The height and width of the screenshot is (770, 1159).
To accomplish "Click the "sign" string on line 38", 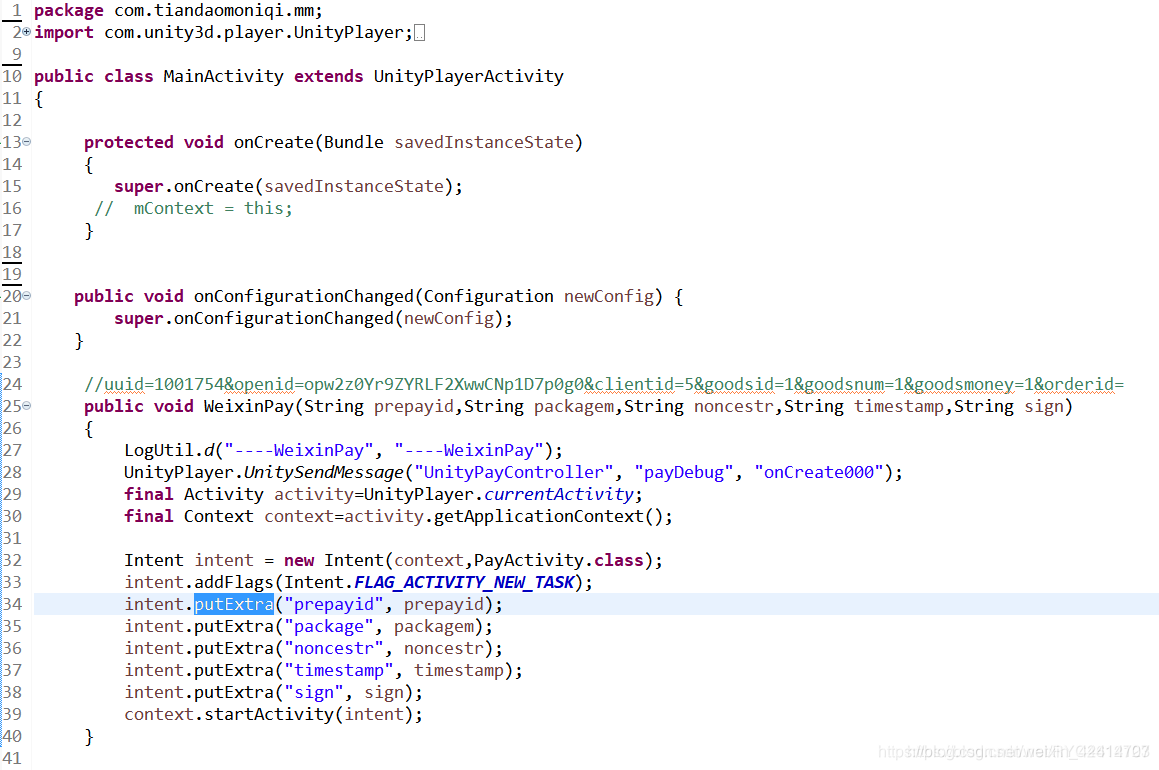I will [314, 692].
